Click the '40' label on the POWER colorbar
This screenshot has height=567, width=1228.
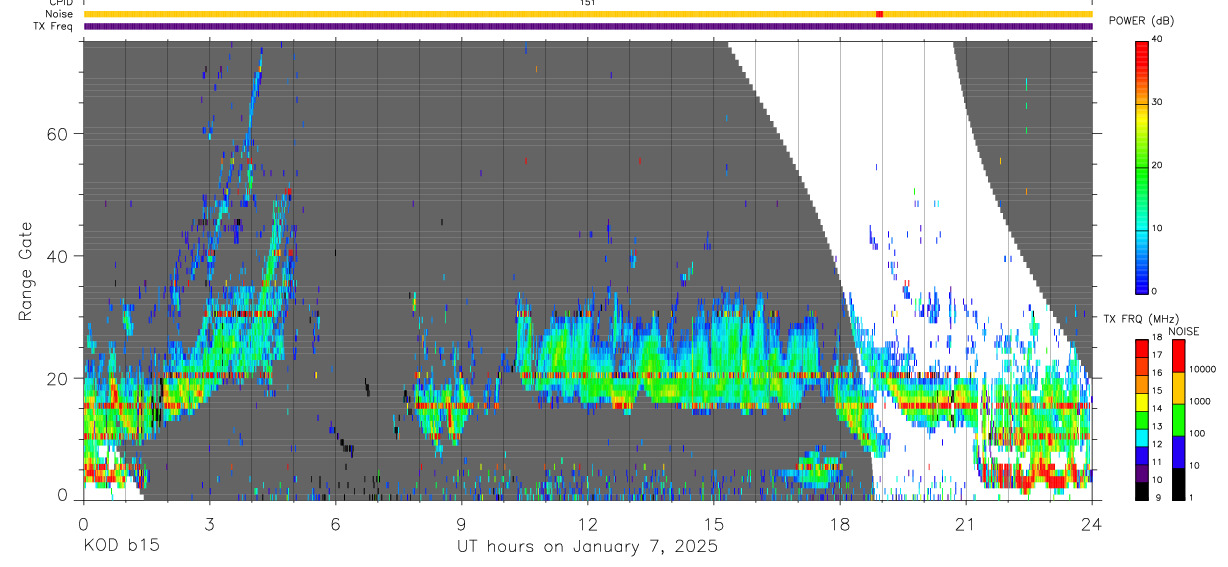click(x=1158, y=40)
